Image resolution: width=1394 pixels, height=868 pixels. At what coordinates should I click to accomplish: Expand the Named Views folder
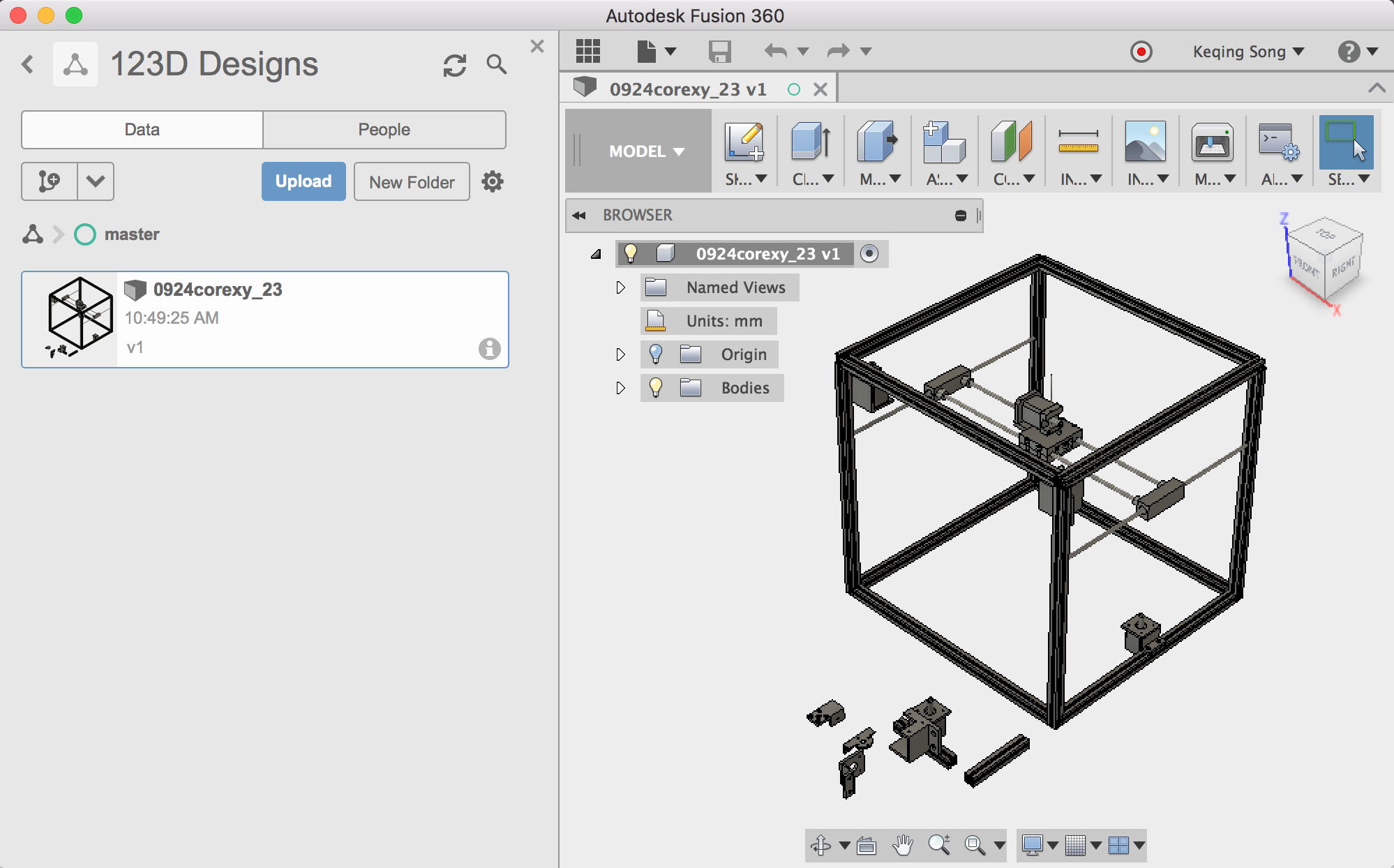(620, 287)
